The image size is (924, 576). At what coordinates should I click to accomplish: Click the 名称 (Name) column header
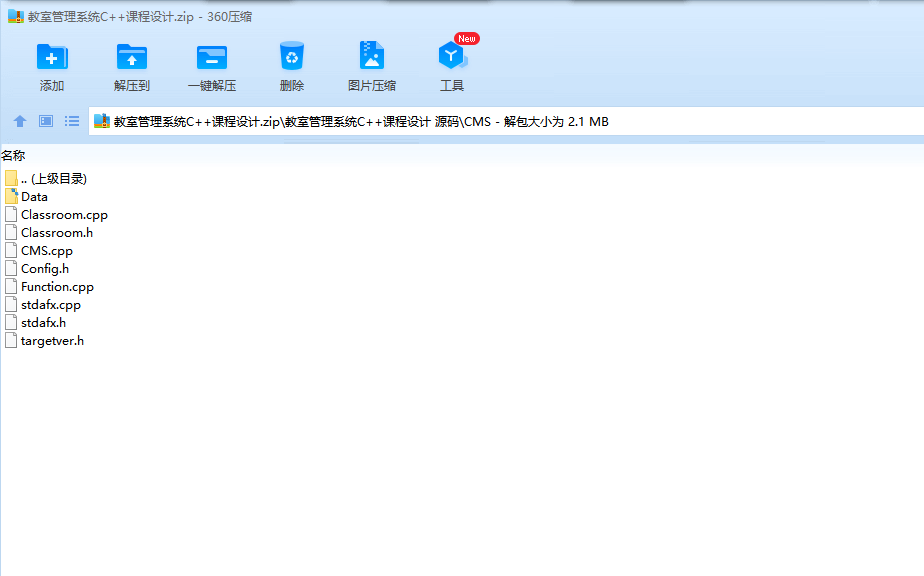(x=13, y=156)
